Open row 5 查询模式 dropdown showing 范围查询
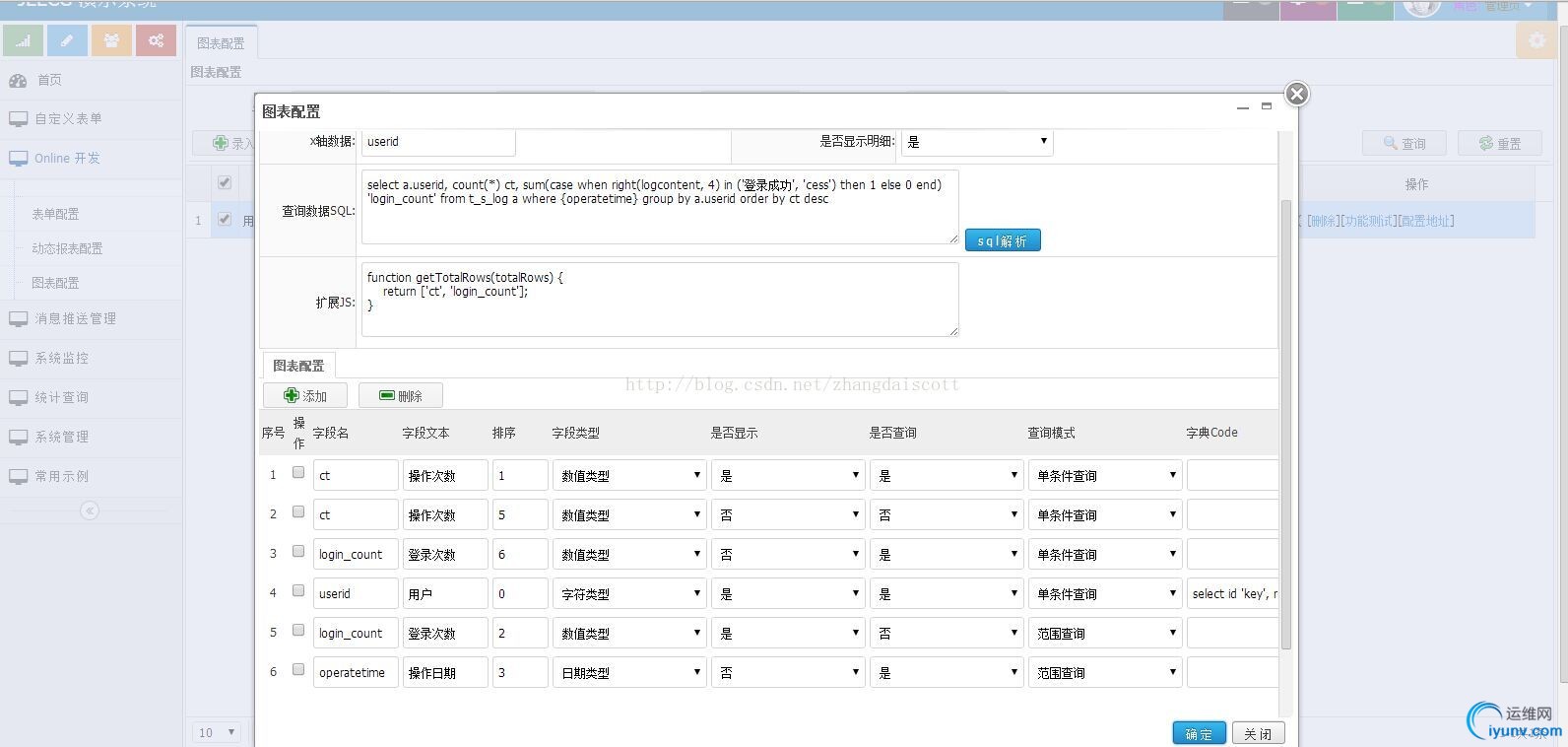This screenshot has width=1568, height=747. (x=1105, y=633)
